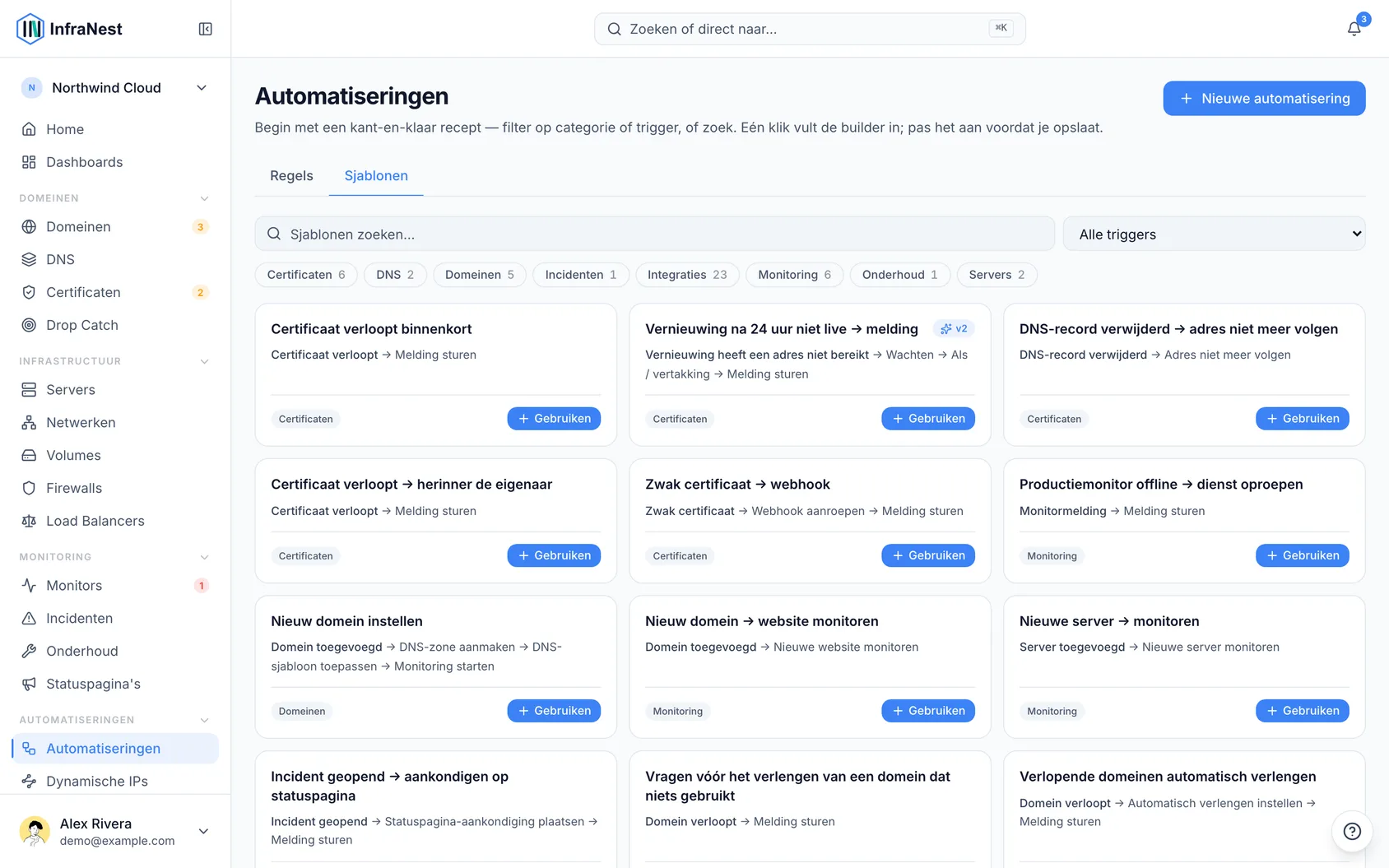Open Volumes in sidebar
This screenshot has width=1389, height=868.
pyautogui.click(x=115, y=455)
